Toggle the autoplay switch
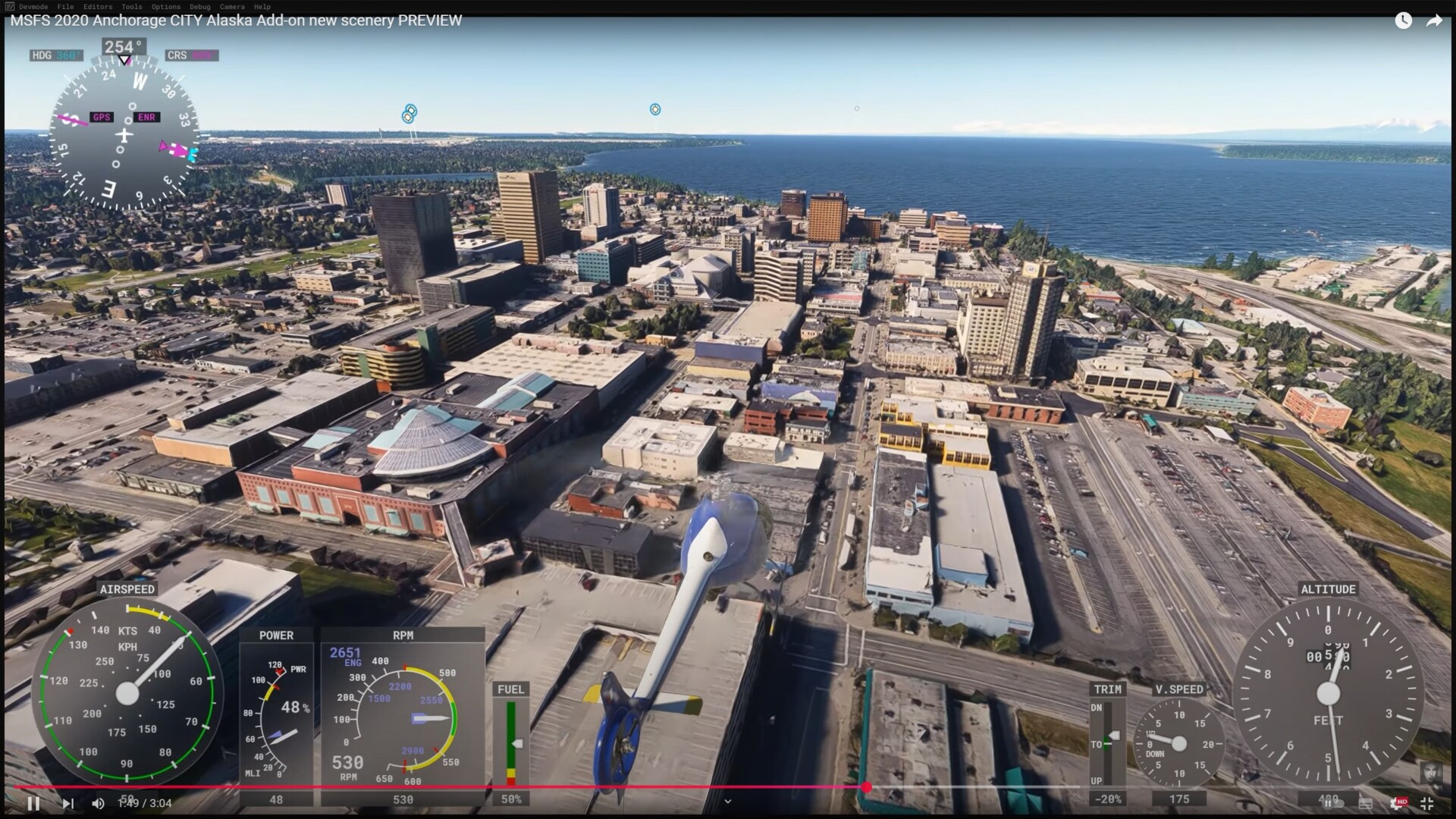 point(1334,803)
